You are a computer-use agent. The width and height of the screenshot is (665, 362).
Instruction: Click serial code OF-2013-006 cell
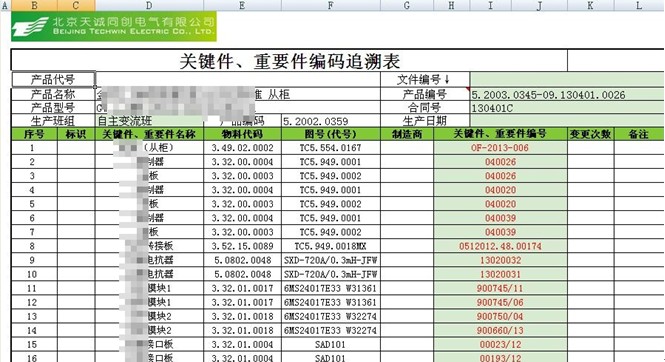pyautogui.click(x=500, y=148)
